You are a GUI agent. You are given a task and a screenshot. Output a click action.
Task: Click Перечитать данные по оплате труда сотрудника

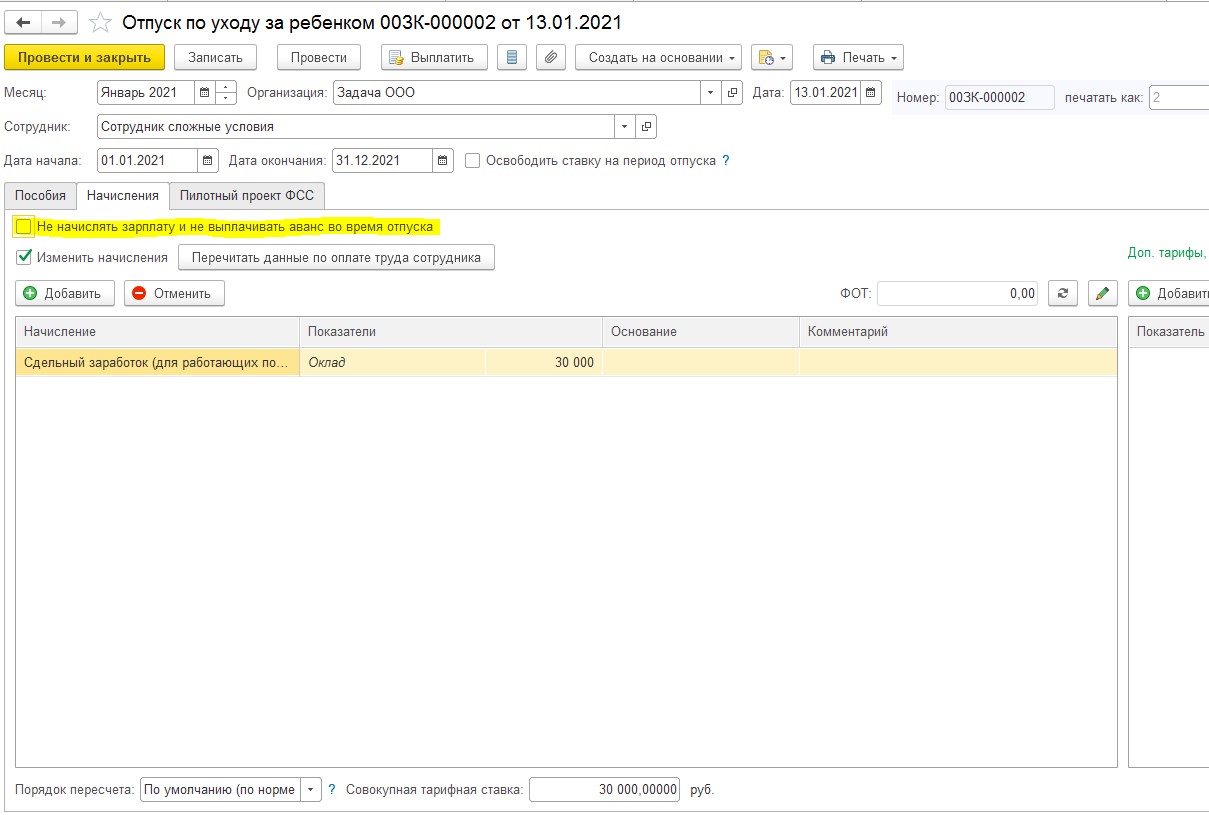point(336,257)
